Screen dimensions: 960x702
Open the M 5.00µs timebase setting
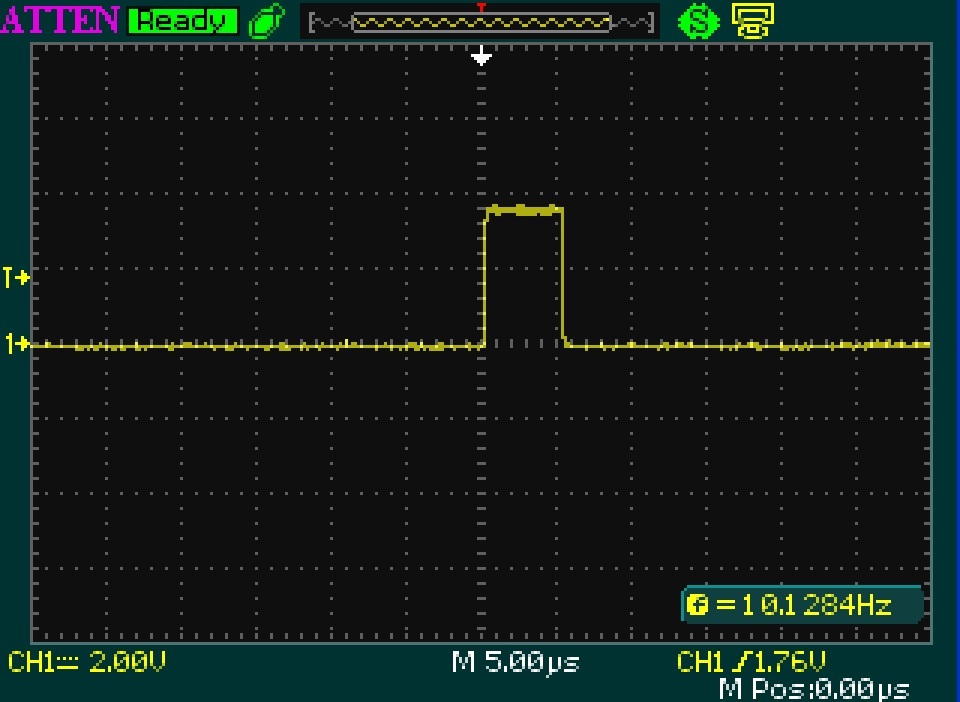[x=515, y=662]
